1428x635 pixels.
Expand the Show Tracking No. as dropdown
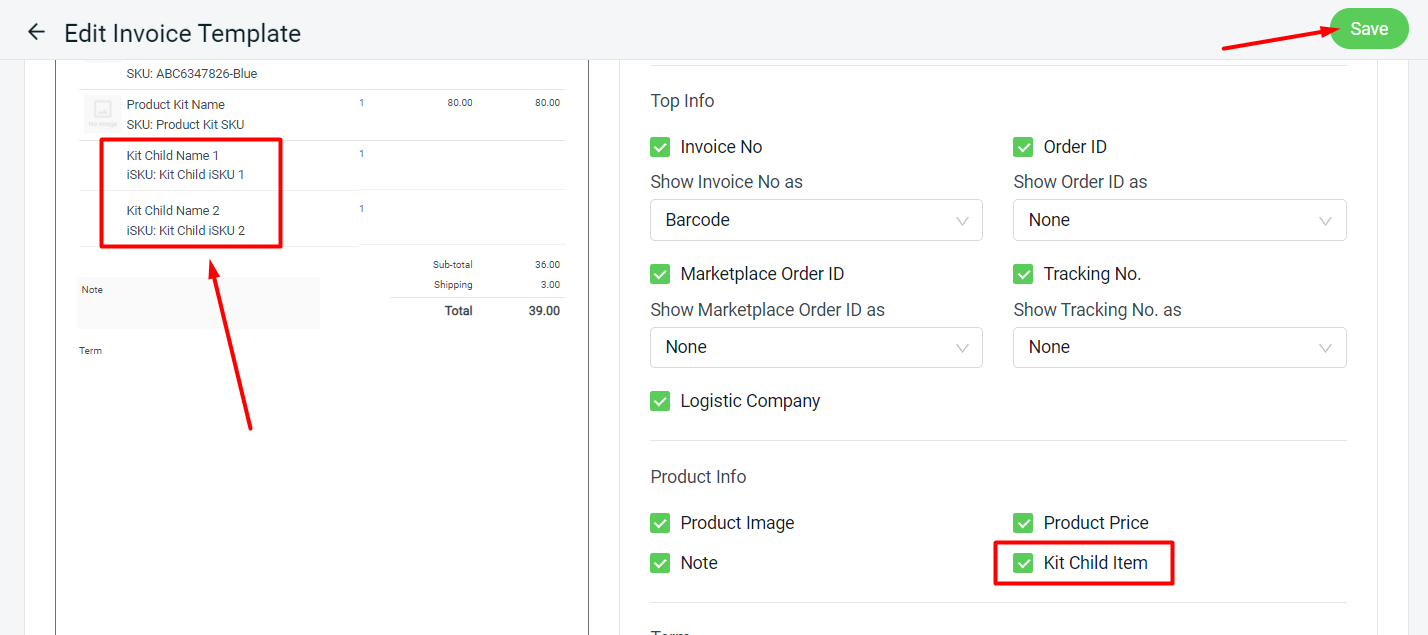click(1179, 347)
